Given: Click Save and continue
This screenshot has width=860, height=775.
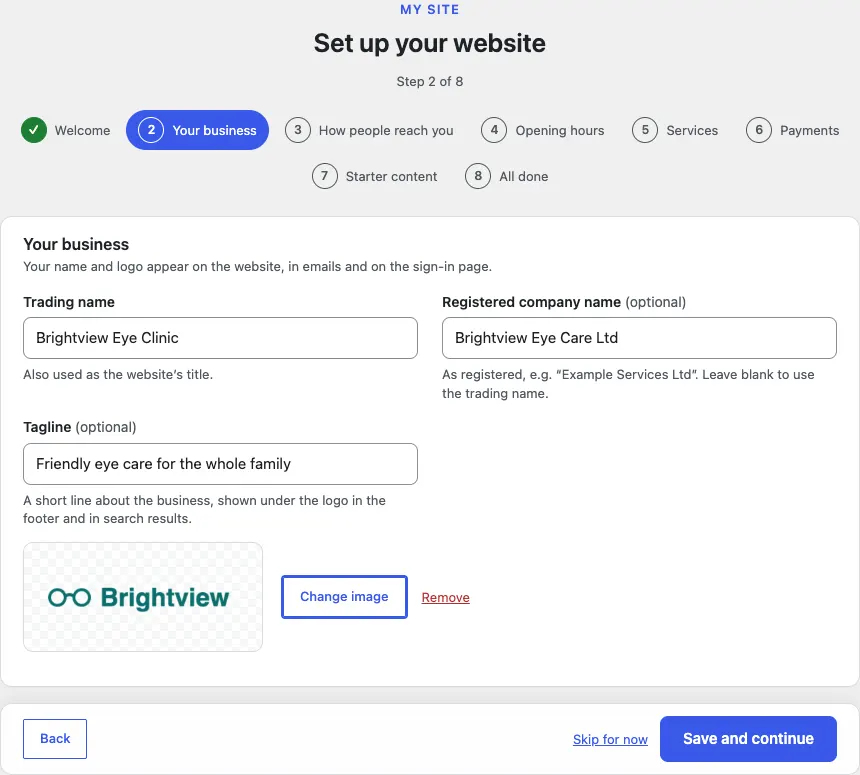Looking at the screenshot, I should pos(748,739).
